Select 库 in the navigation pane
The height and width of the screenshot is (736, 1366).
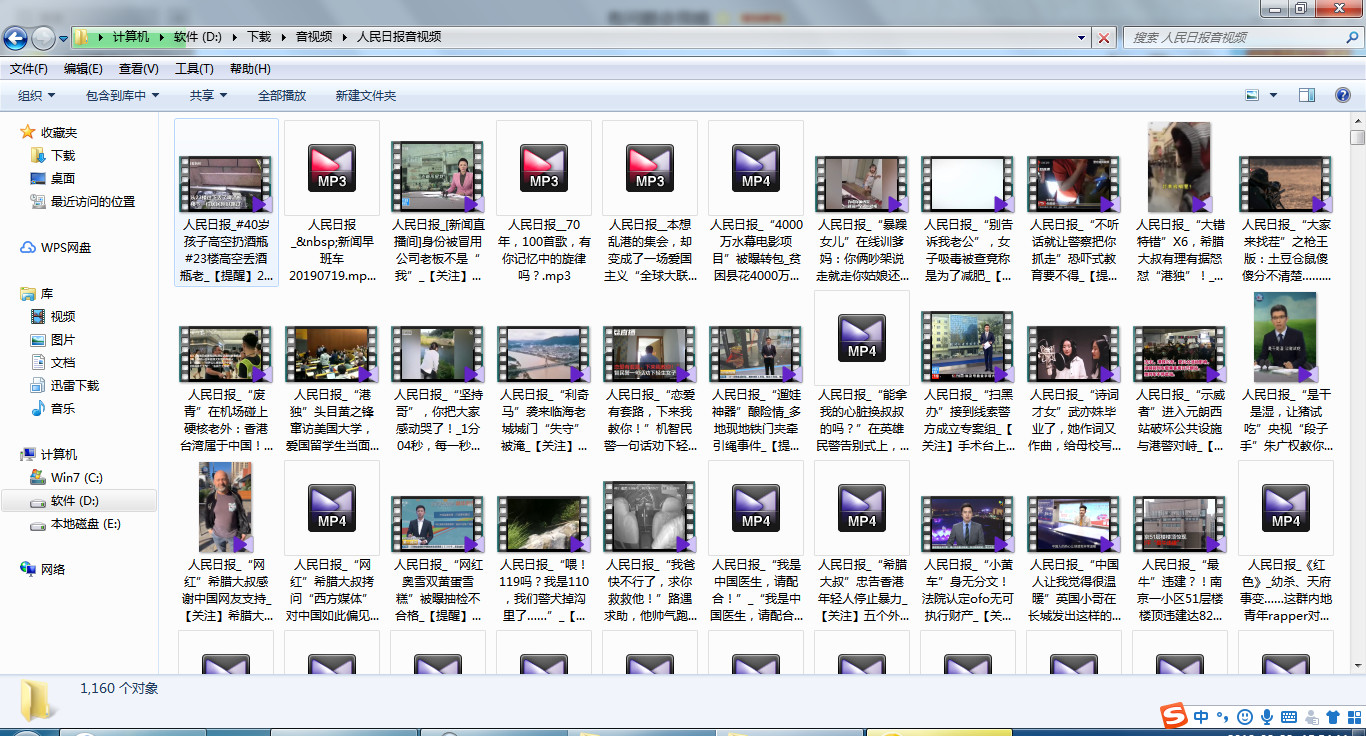(47, 294)
